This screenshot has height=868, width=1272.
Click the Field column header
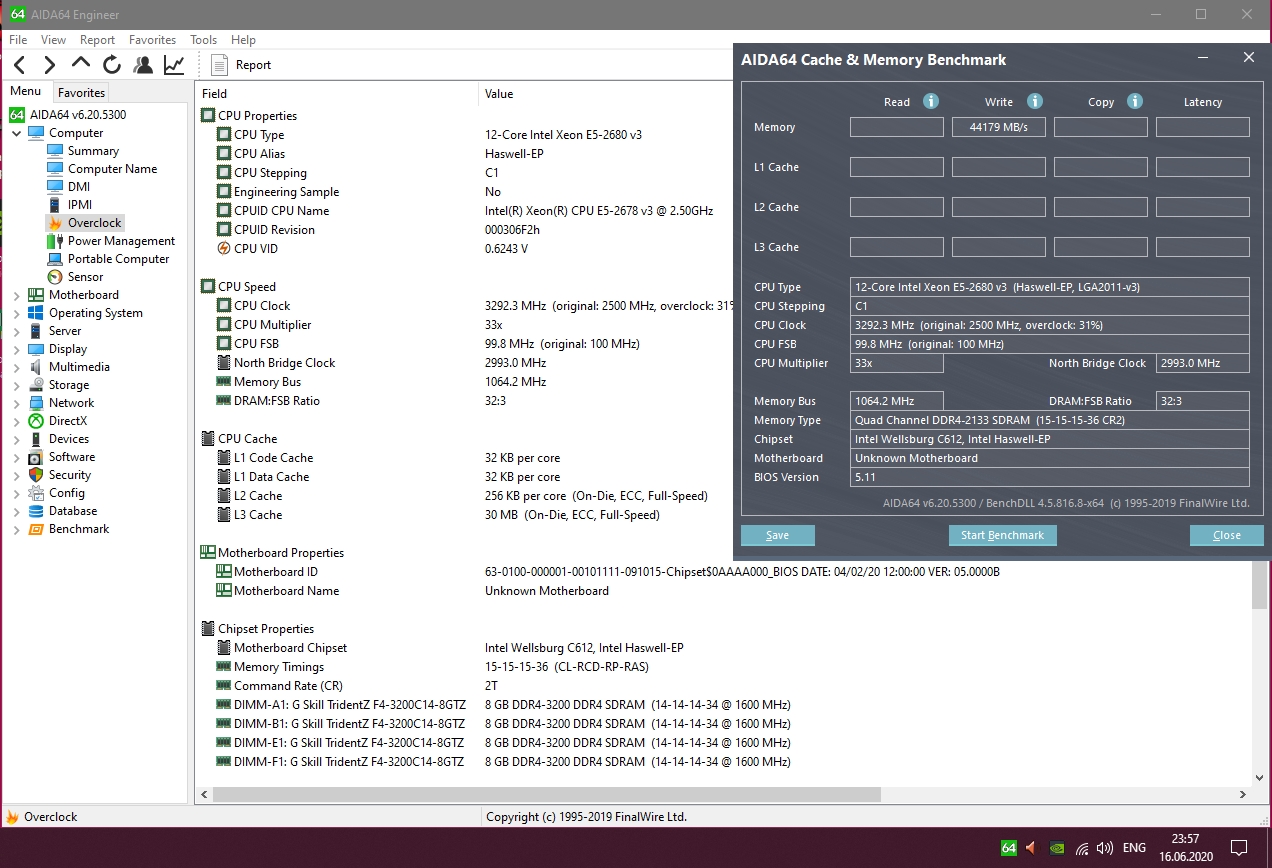tap(337, 94)
